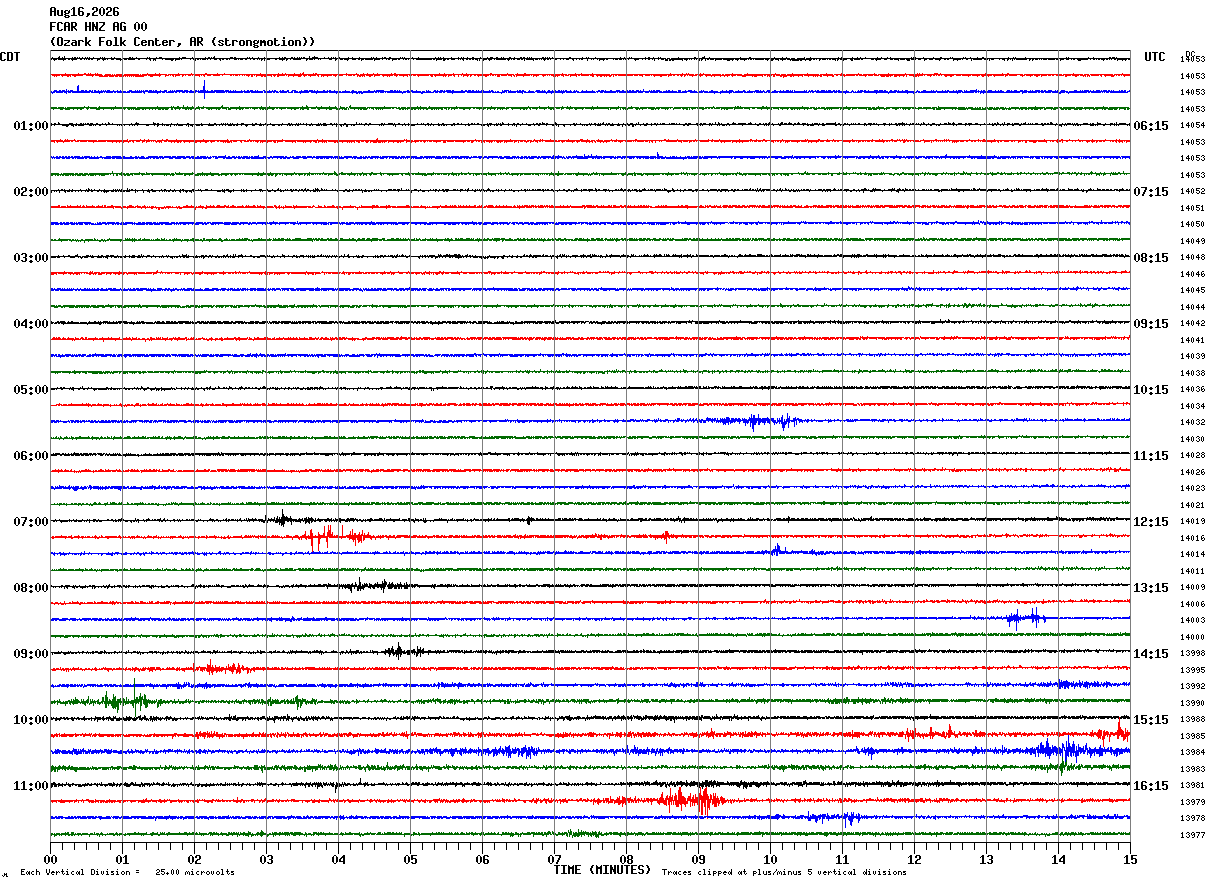
Task: Click the 07:00 CDT hour label
Action: (x=31, y=522)
